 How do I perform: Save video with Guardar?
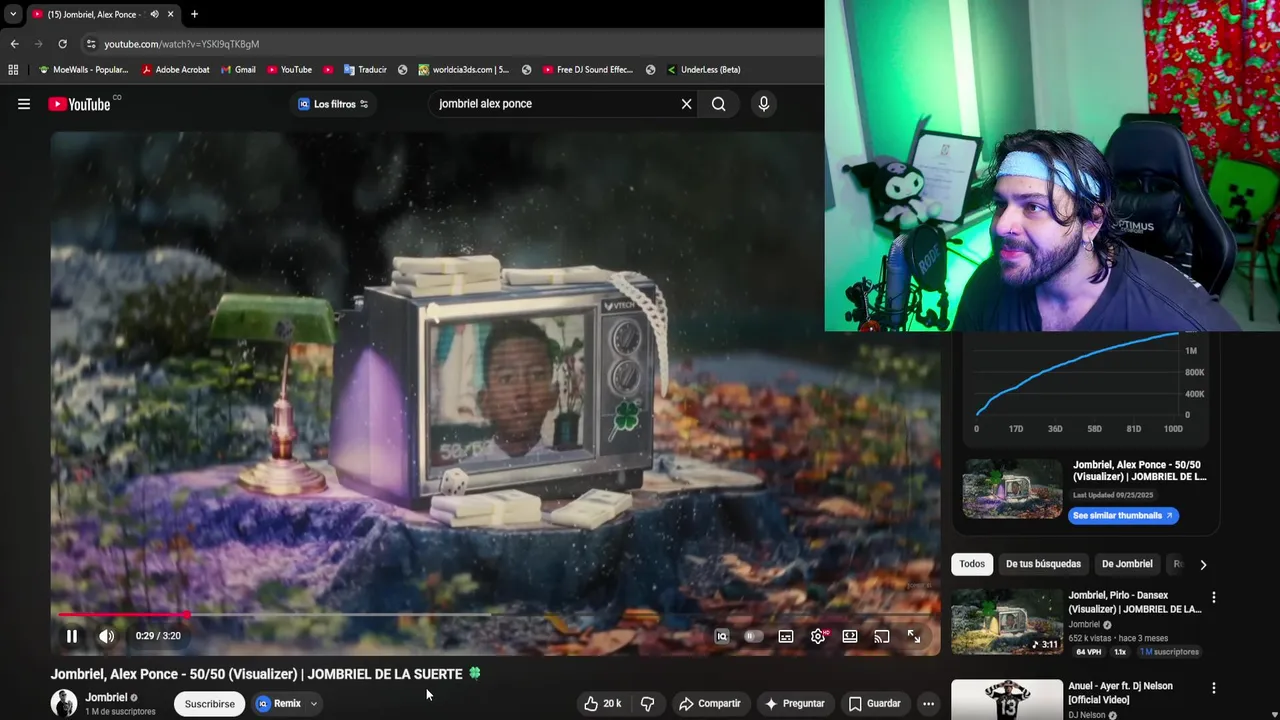coord(874,704)
